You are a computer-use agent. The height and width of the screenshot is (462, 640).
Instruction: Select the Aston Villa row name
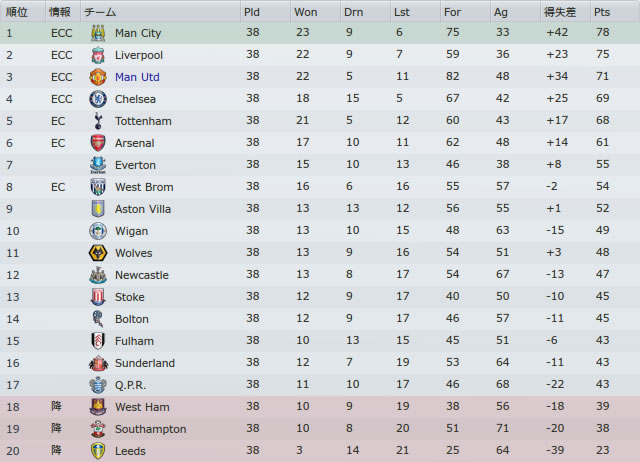[143, 209]
